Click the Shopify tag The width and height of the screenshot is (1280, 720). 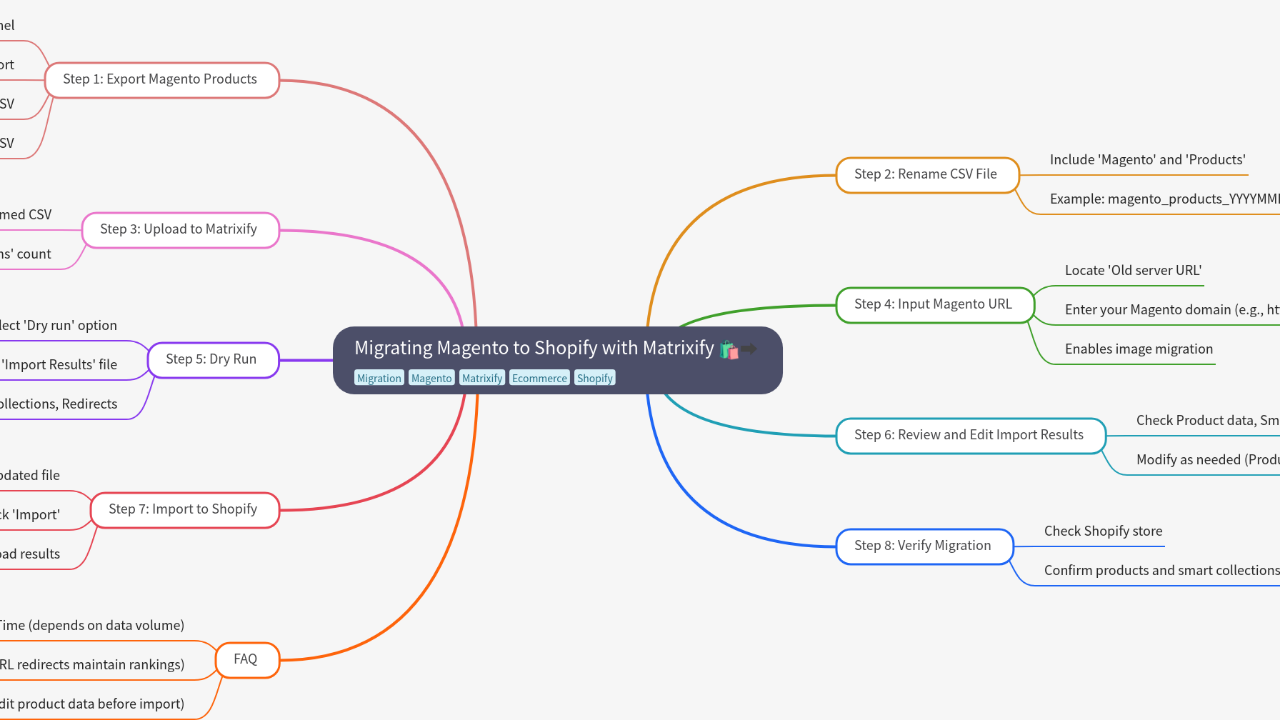coord(594,378)
